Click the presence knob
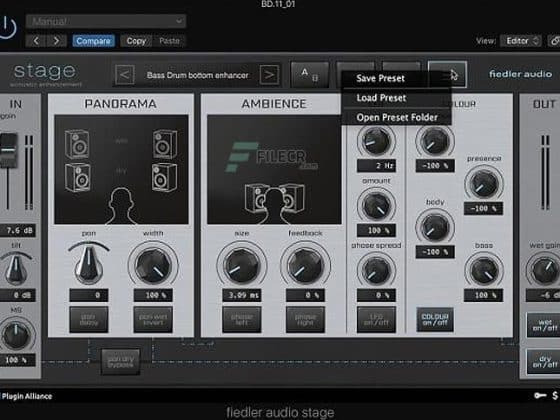Image resolution: width=560 pixels, height=420 pixels. 484,184
